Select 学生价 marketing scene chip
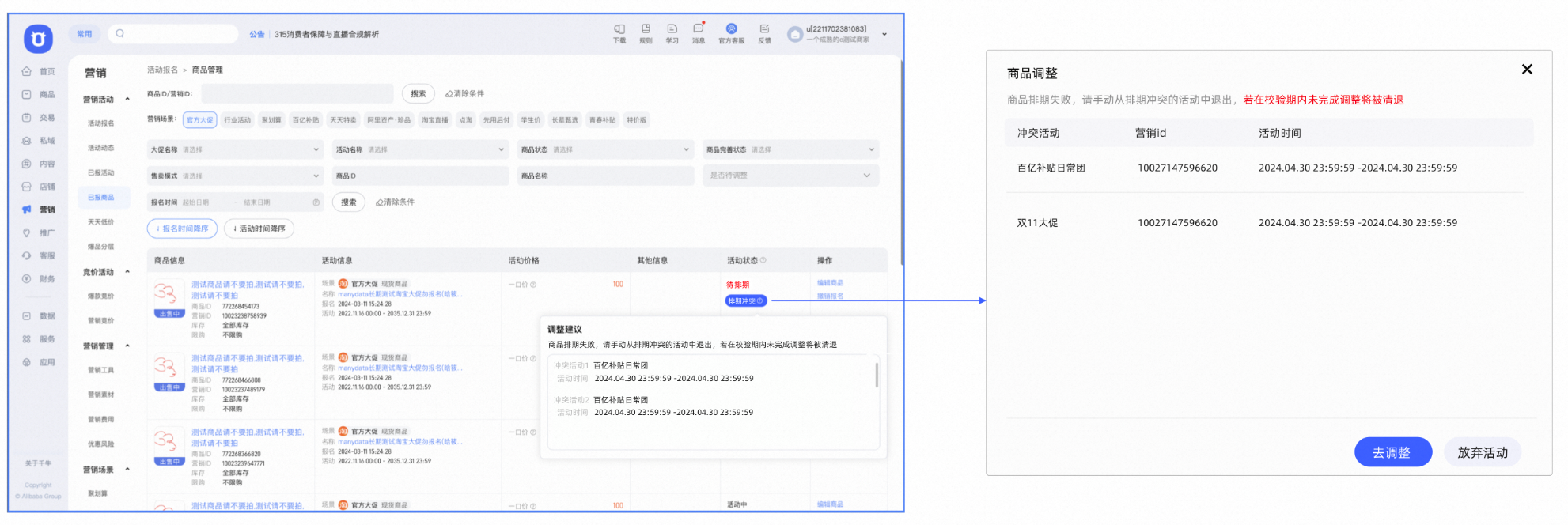Screen dimensions: 1568x525 pyautogui.click(x=530, y=120)
